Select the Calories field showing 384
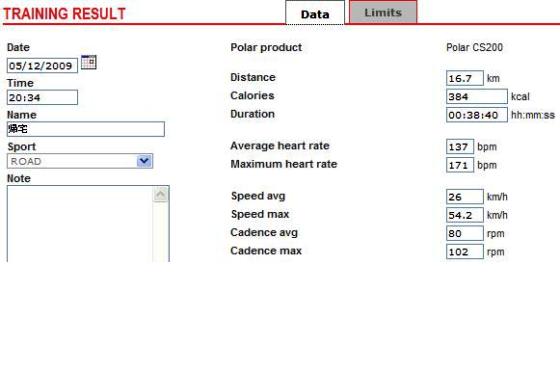 [x=476, y=96]
